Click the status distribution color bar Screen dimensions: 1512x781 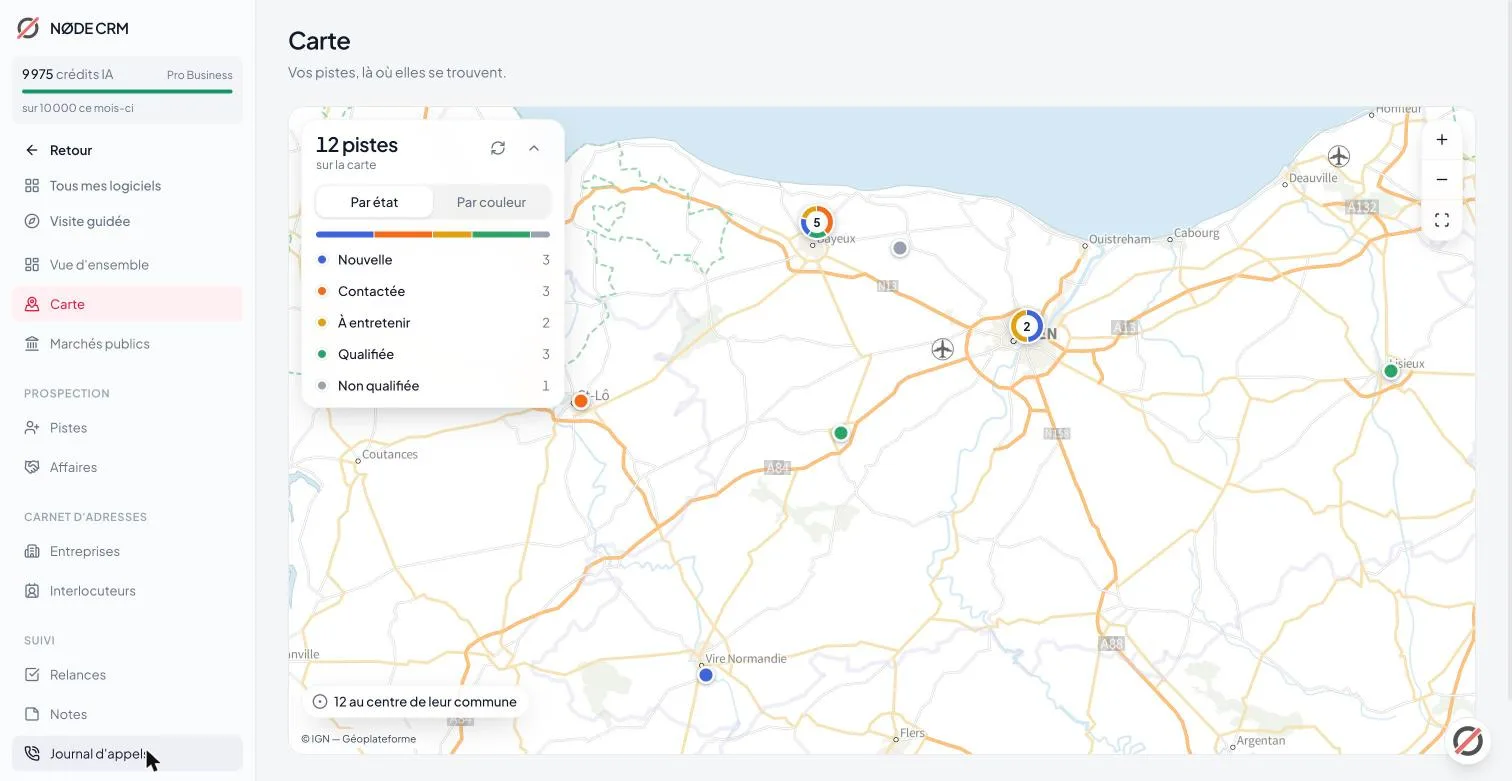point(433,235)
